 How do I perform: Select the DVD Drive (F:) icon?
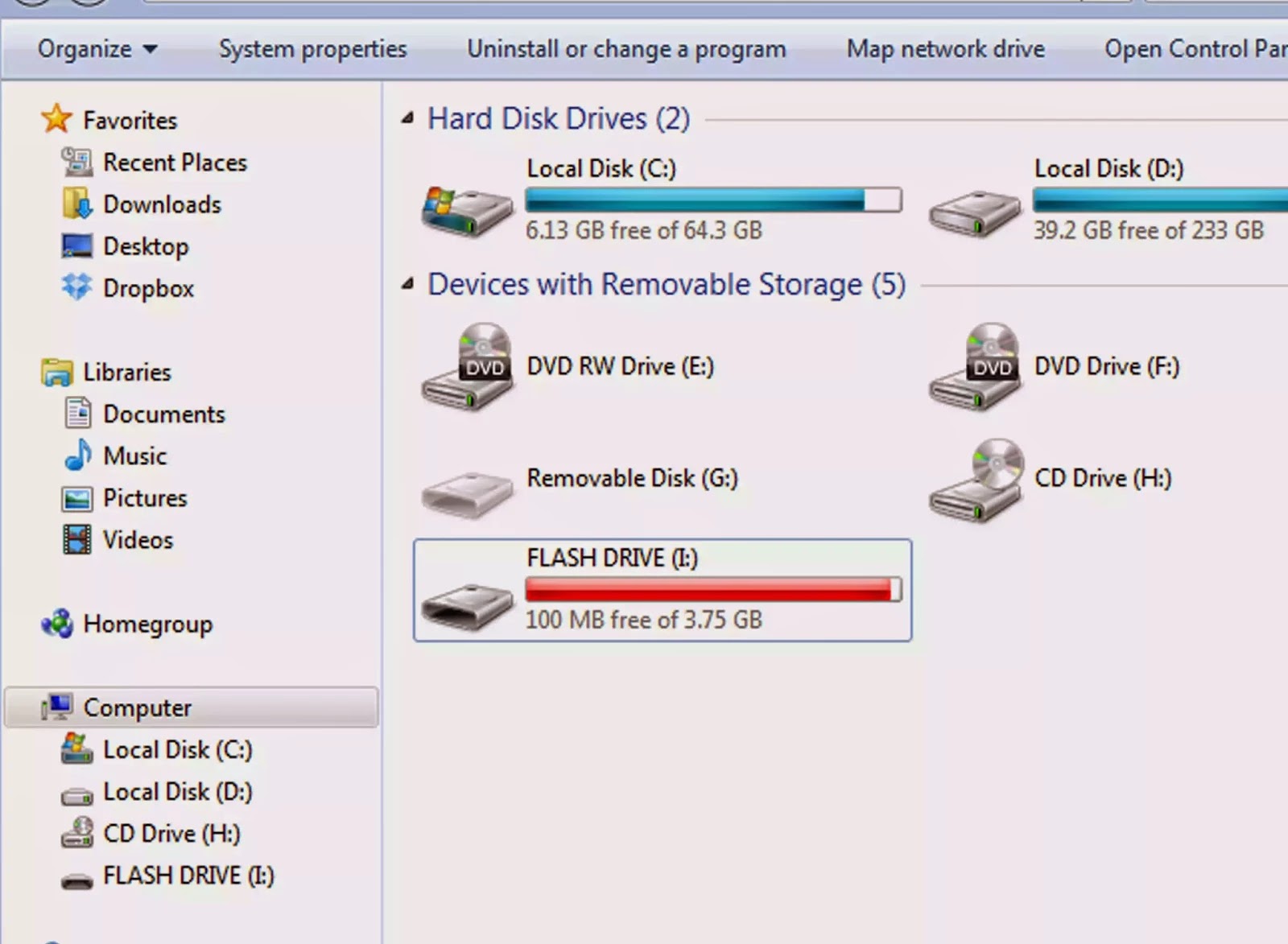pyautogui.click(x=975, y=367)
